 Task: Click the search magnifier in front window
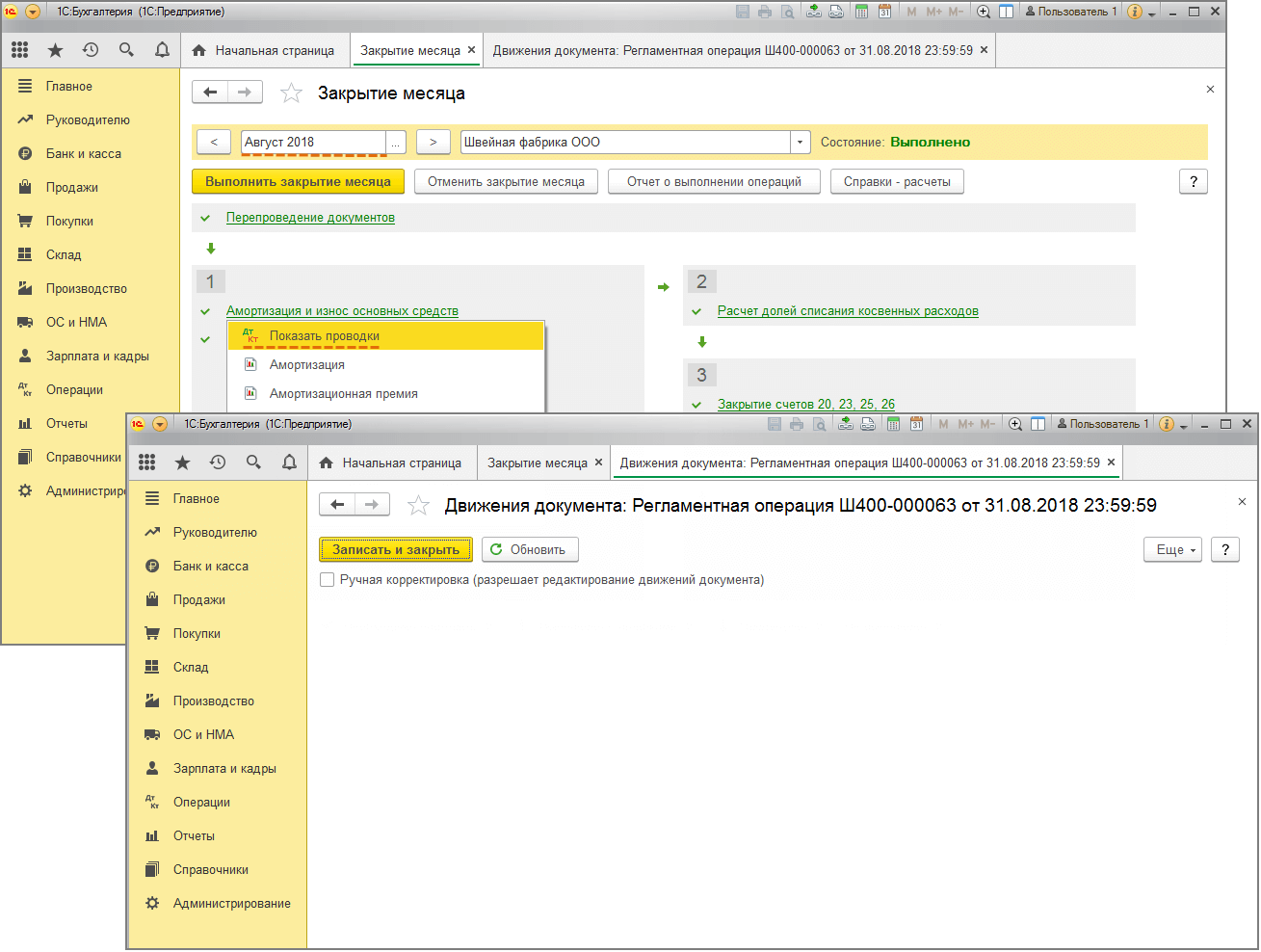tap(253, 463)
